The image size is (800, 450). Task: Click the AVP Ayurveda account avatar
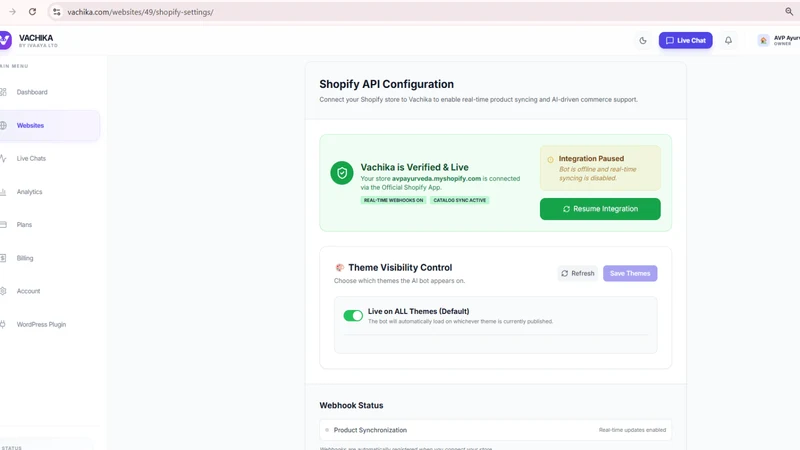click(x=763, y=40)
